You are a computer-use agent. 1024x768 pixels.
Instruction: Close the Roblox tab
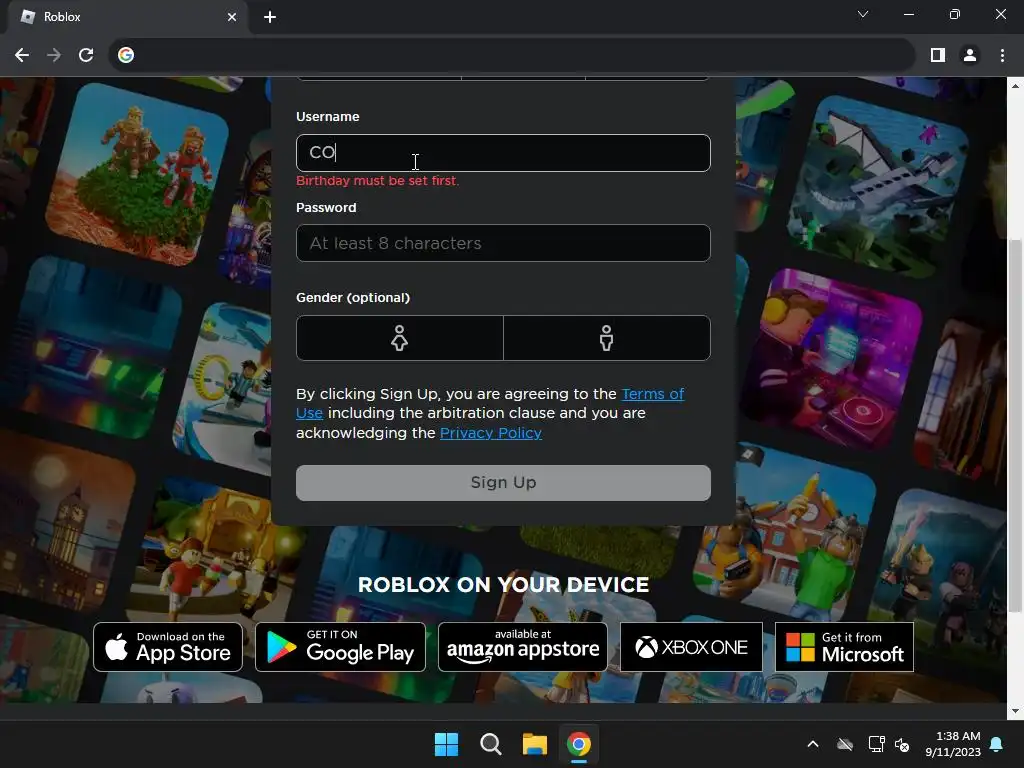pyautogui.click(x=232, y=17)
